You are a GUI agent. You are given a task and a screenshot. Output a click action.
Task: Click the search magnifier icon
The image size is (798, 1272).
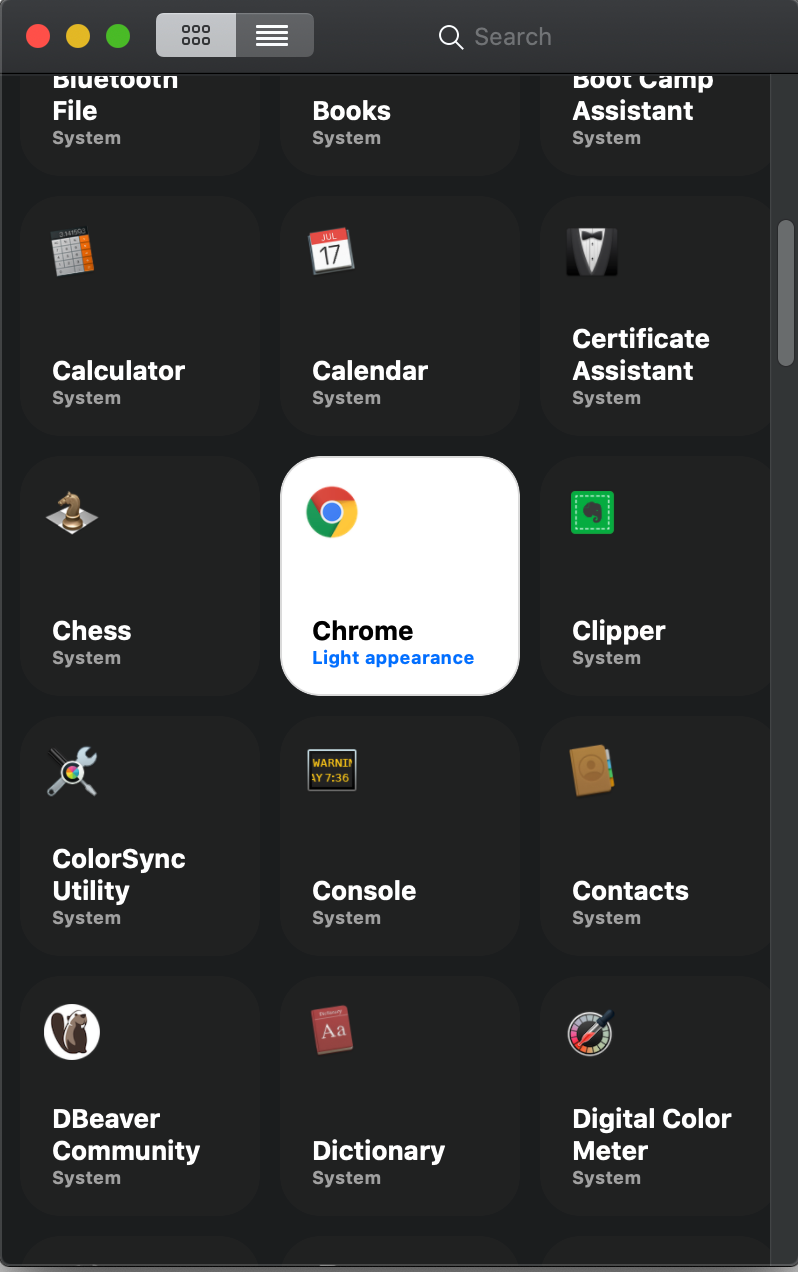point(451,38)
